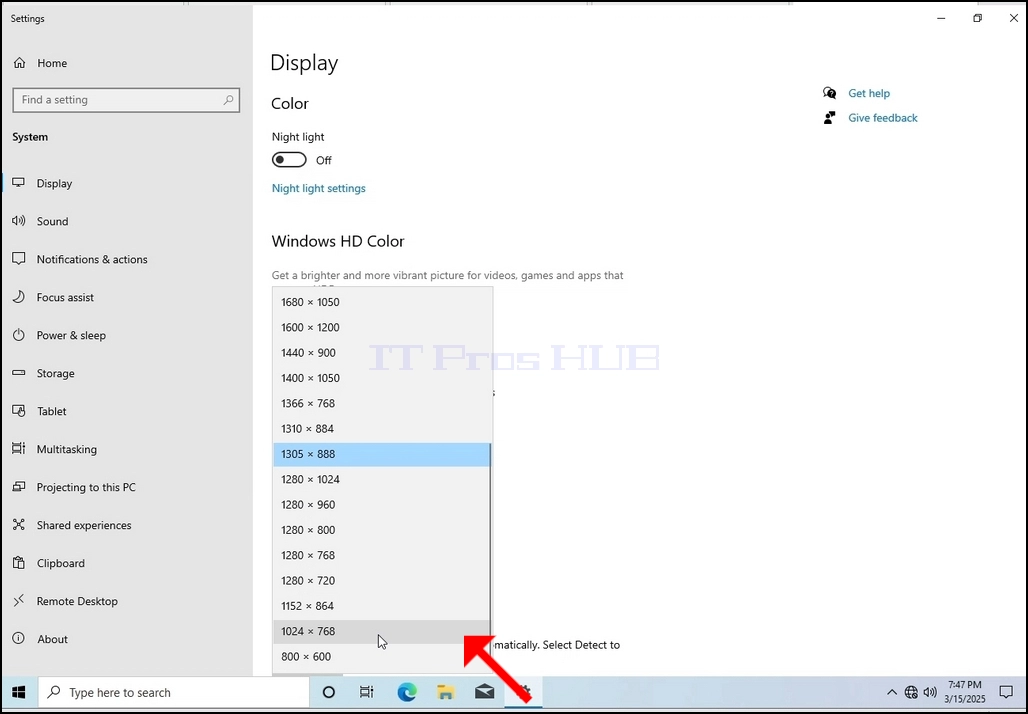Click the Shared experiences icon
This screenshot has height=714, width=1028.
pos(19,525)
